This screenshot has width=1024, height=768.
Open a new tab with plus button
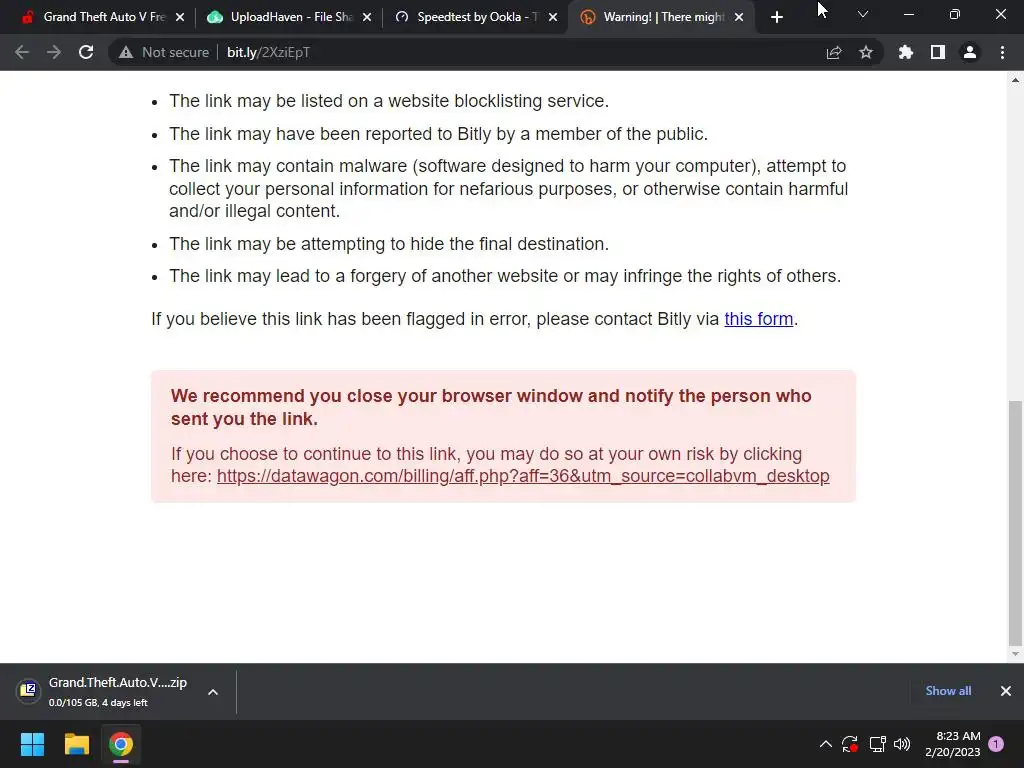(776, 18)
